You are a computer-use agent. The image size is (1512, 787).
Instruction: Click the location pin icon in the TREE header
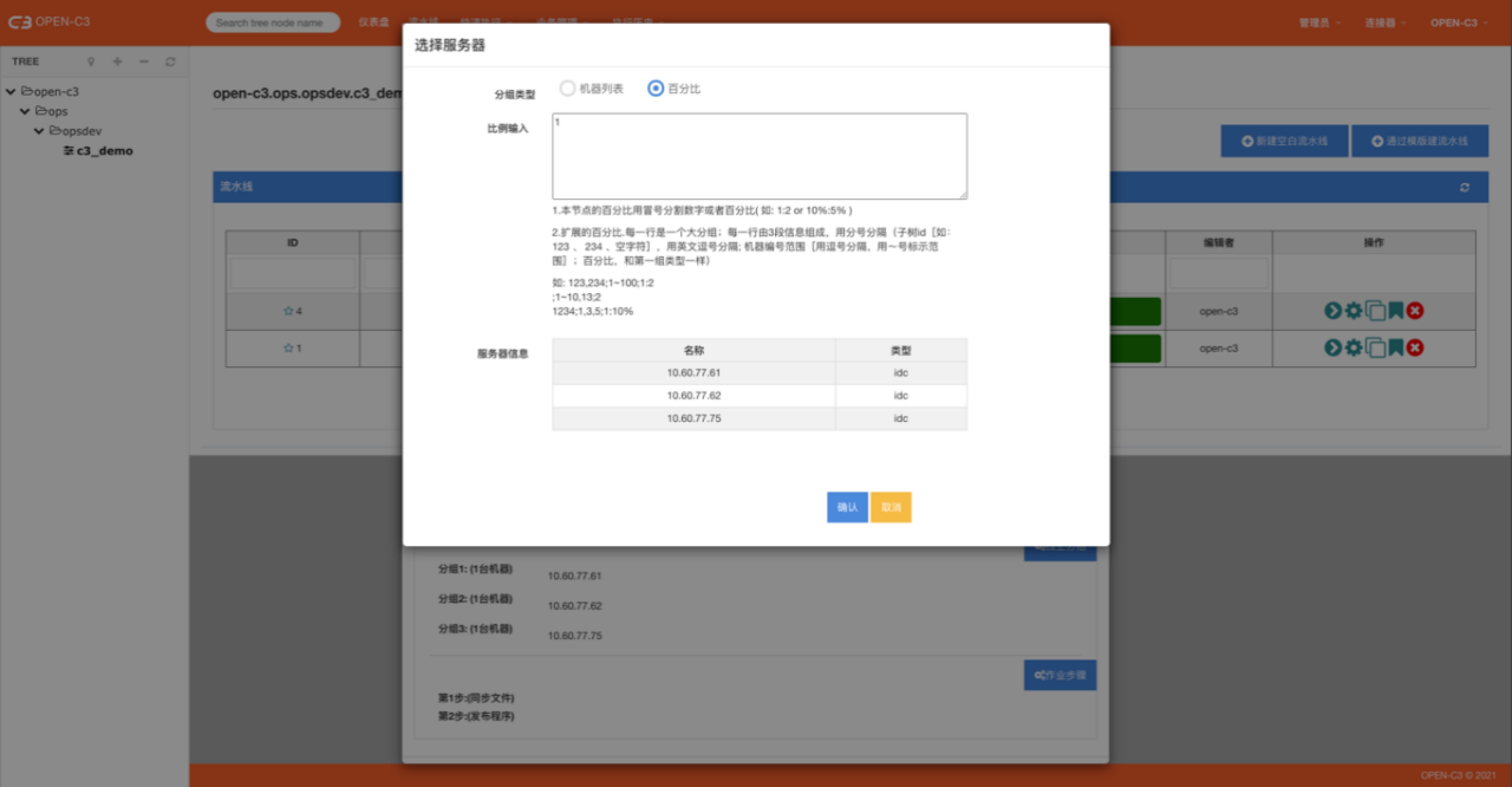click(91, 61)
